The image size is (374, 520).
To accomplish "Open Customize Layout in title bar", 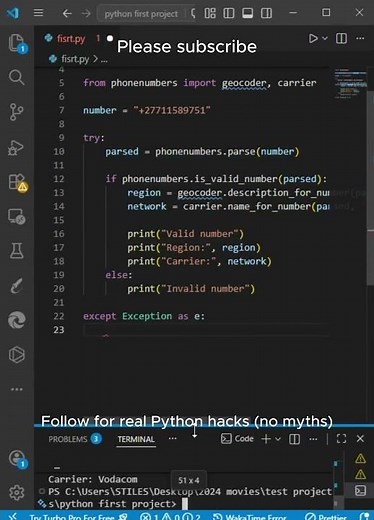I will coord(210,13).
